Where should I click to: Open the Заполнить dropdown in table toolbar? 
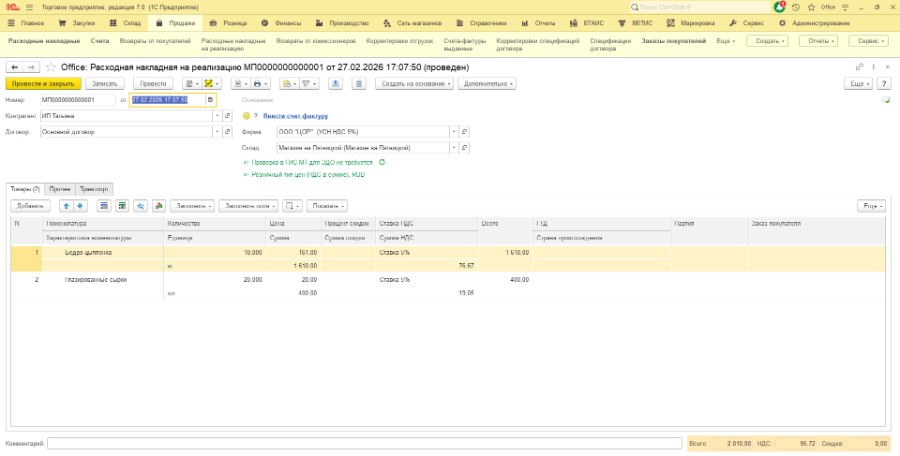tap(192, 206)
